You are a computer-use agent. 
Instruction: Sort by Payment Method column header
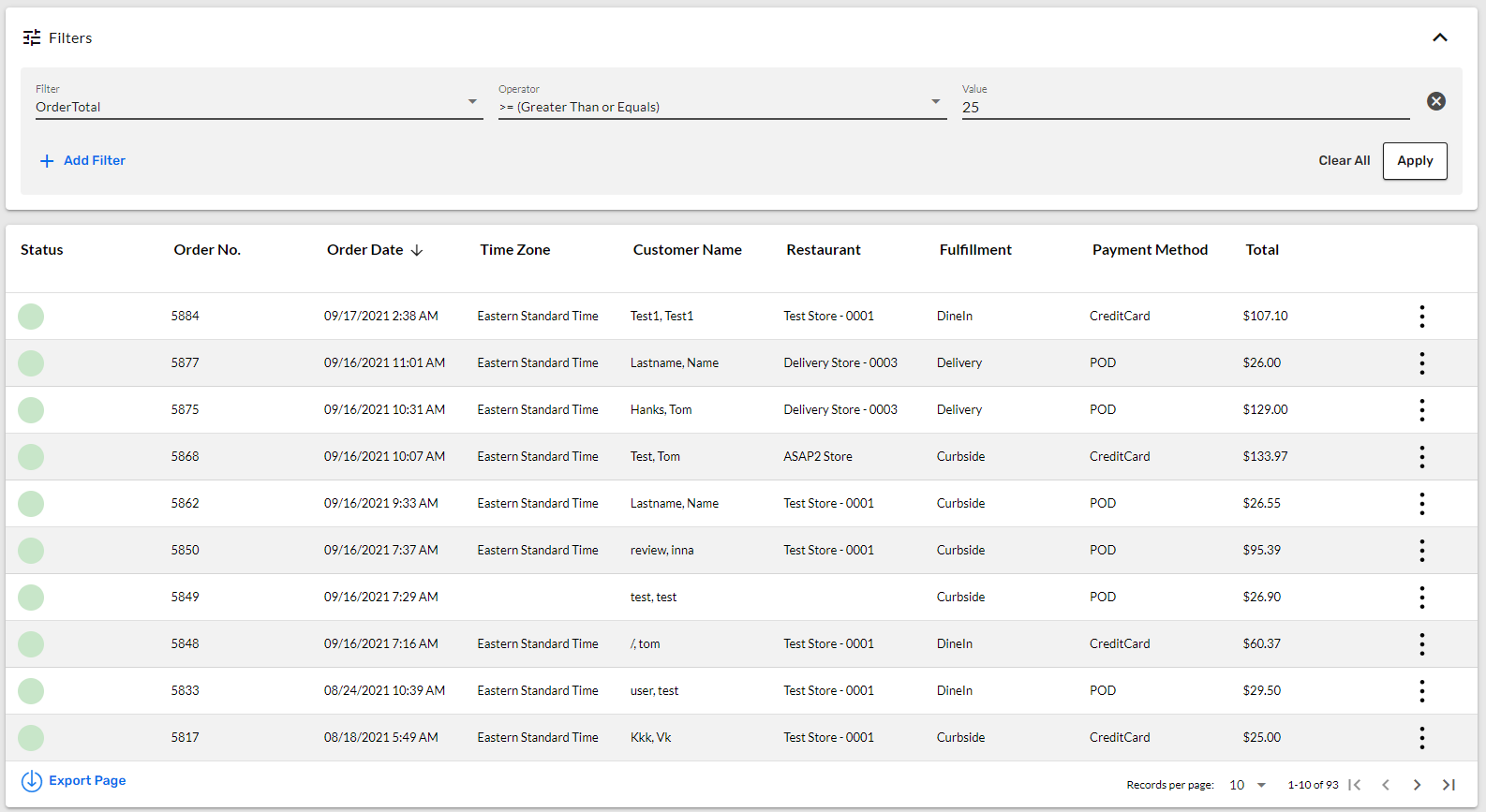1150,250
